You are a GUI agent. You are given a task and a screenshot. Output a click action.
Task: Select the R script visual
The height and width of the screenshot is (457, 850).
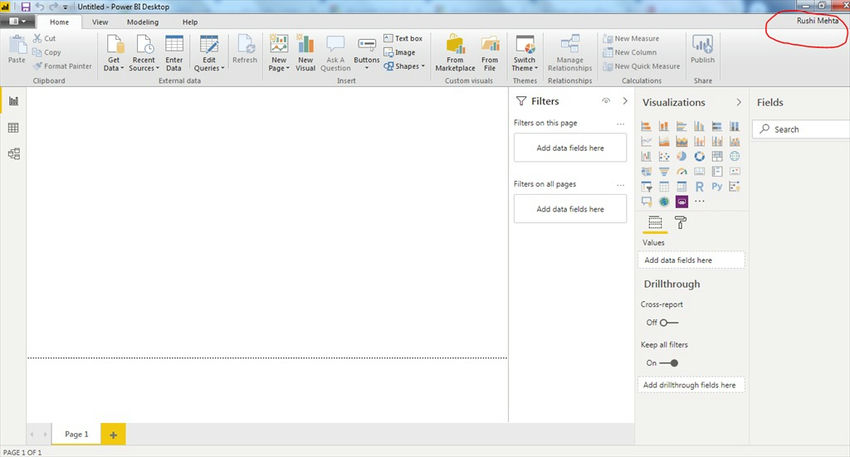(699, 186)
